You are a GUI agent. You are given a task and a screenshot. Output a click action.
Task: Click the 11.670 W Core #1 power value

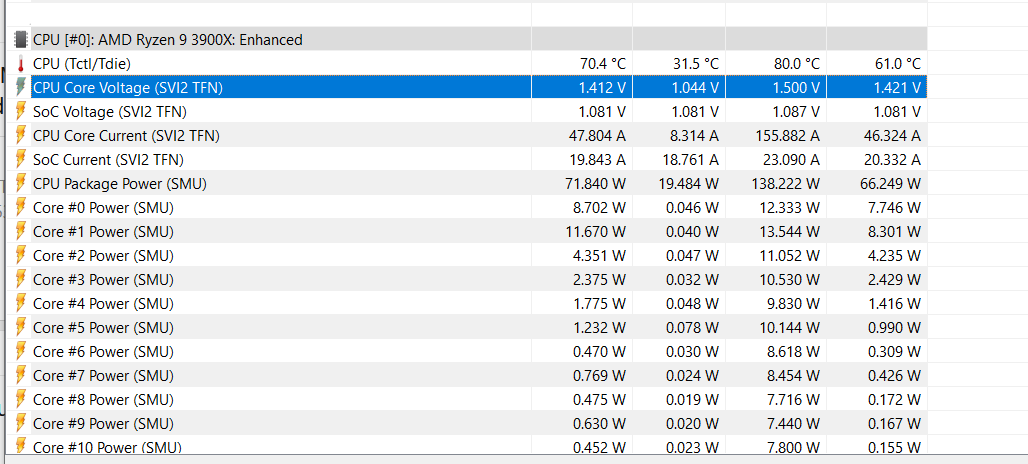[597, 232]
